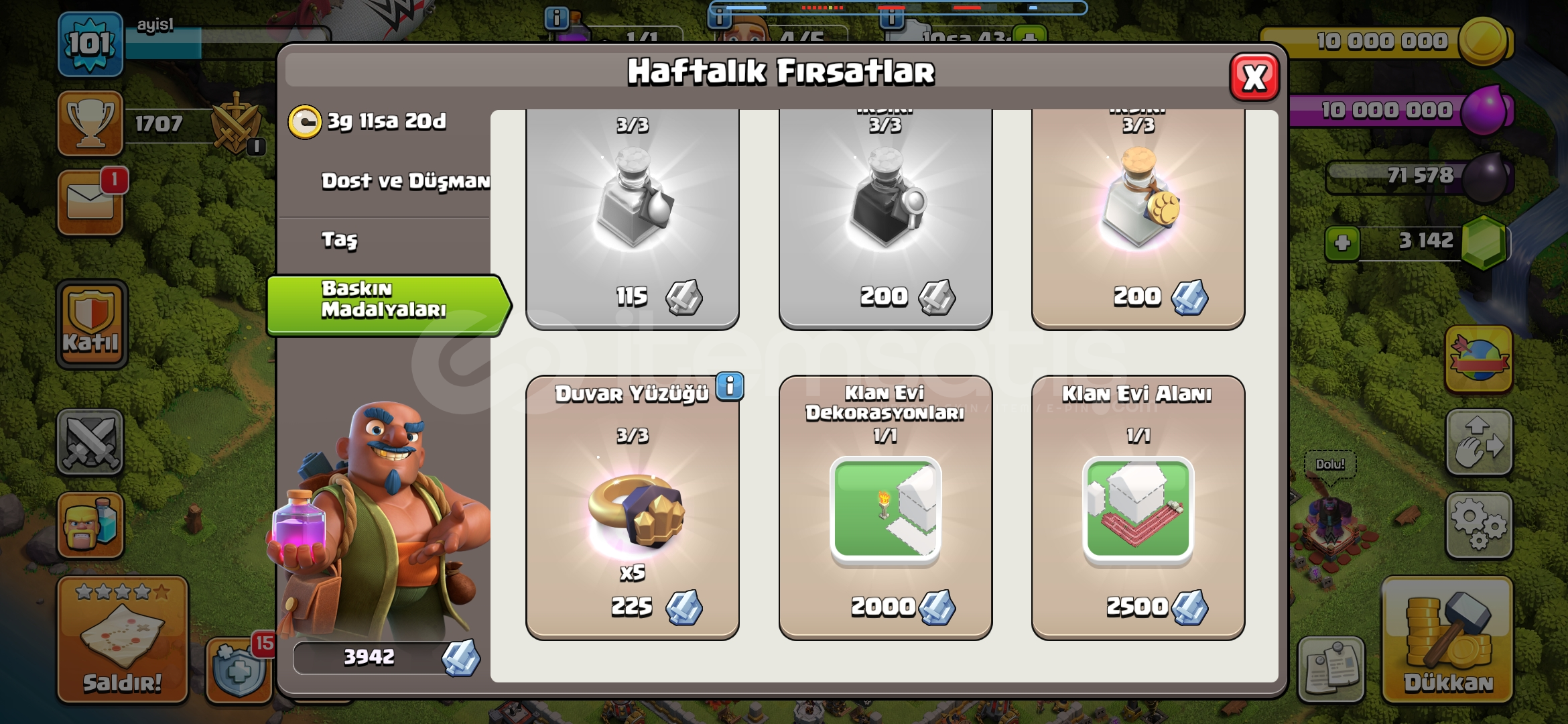Click the Katıl clan shield button
Viewport: 1568px width, 724px height.
(92, 324)
